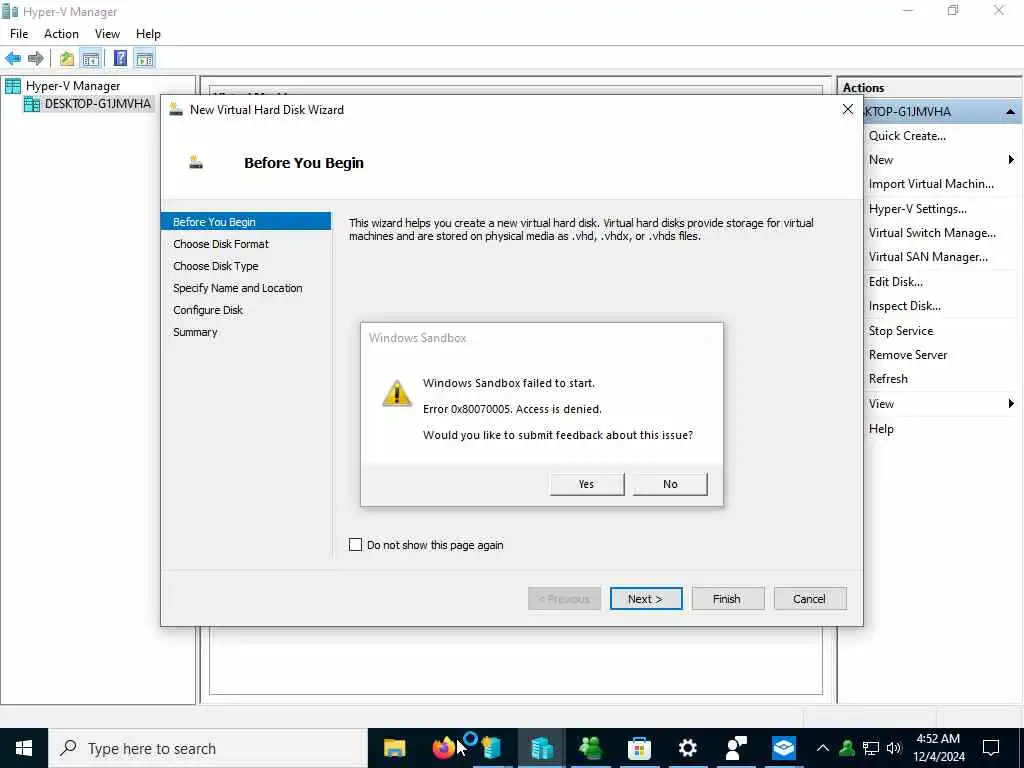This screenshot has width=1024, height=768.
Task: Click green people icon on taskbar
Action: tap(590, 748)
